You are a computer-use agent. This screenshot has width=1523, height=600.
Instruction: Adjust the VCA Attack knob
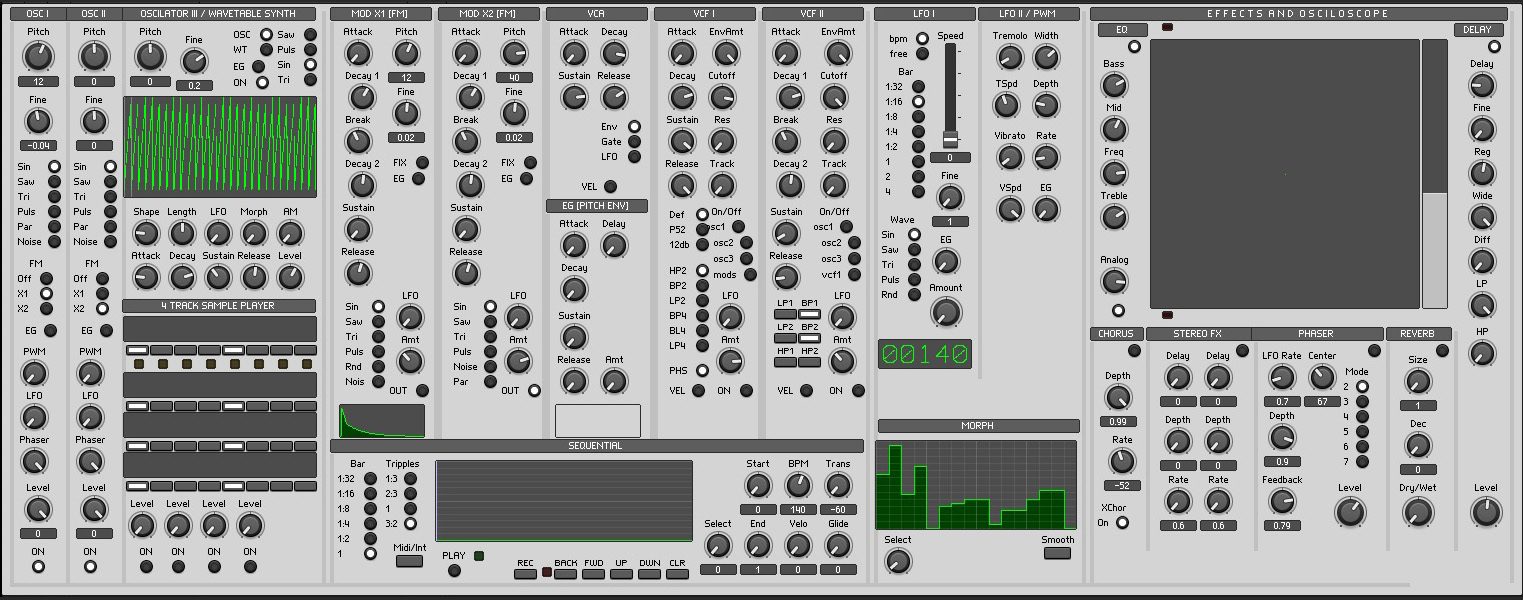click(x=574, y=53)
